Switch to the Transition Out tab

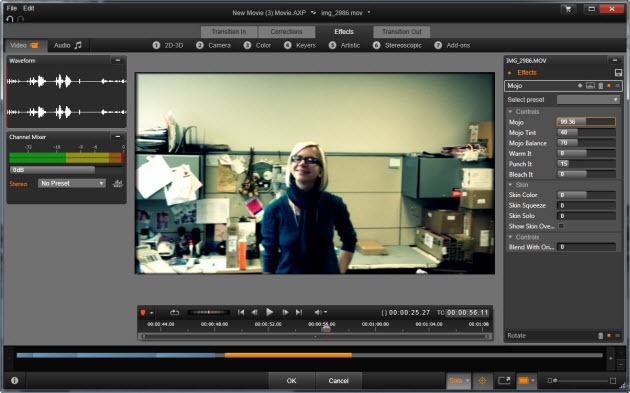point(401,31)
